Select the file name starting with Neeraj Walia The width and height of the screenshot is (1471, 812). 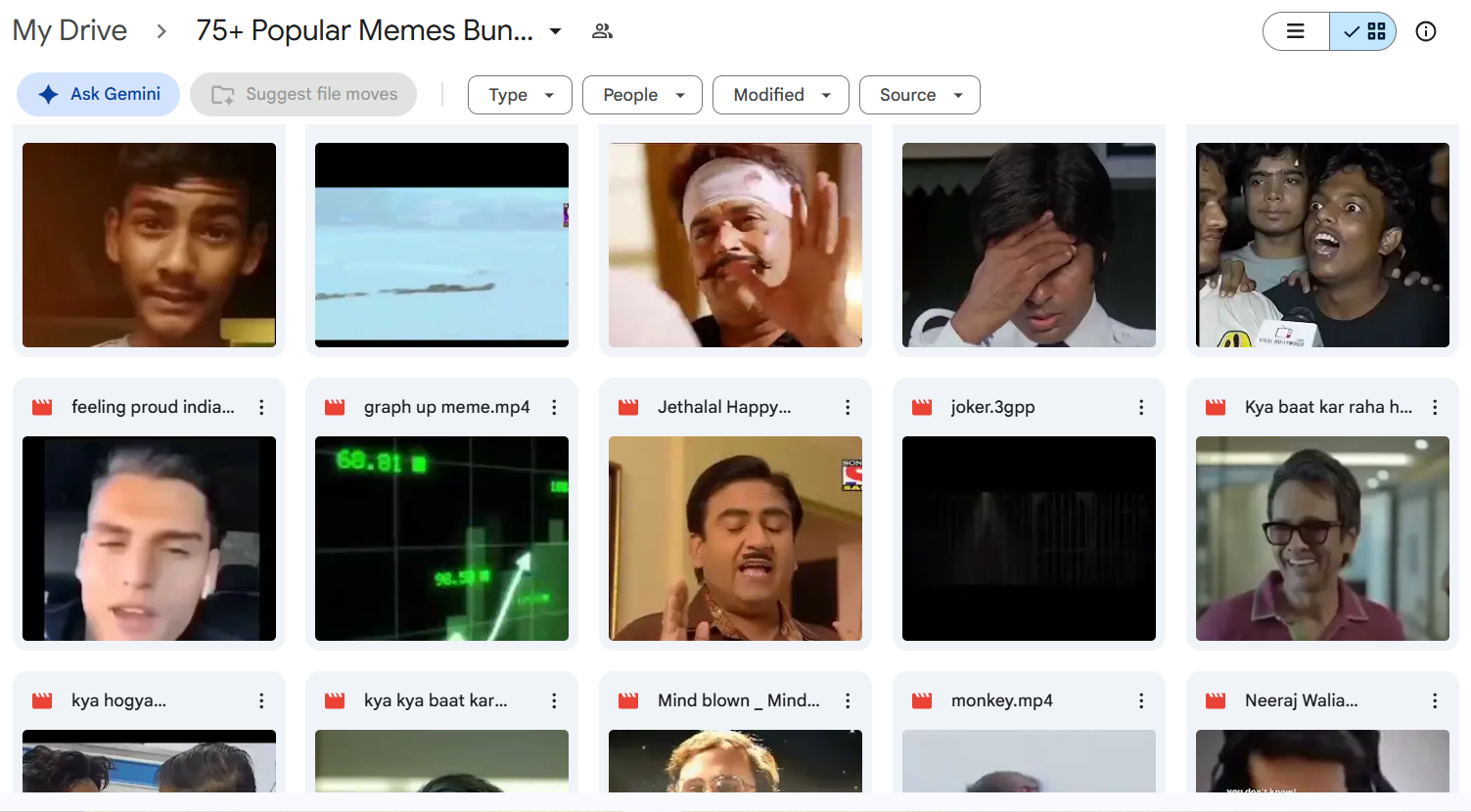point(1301,700)
